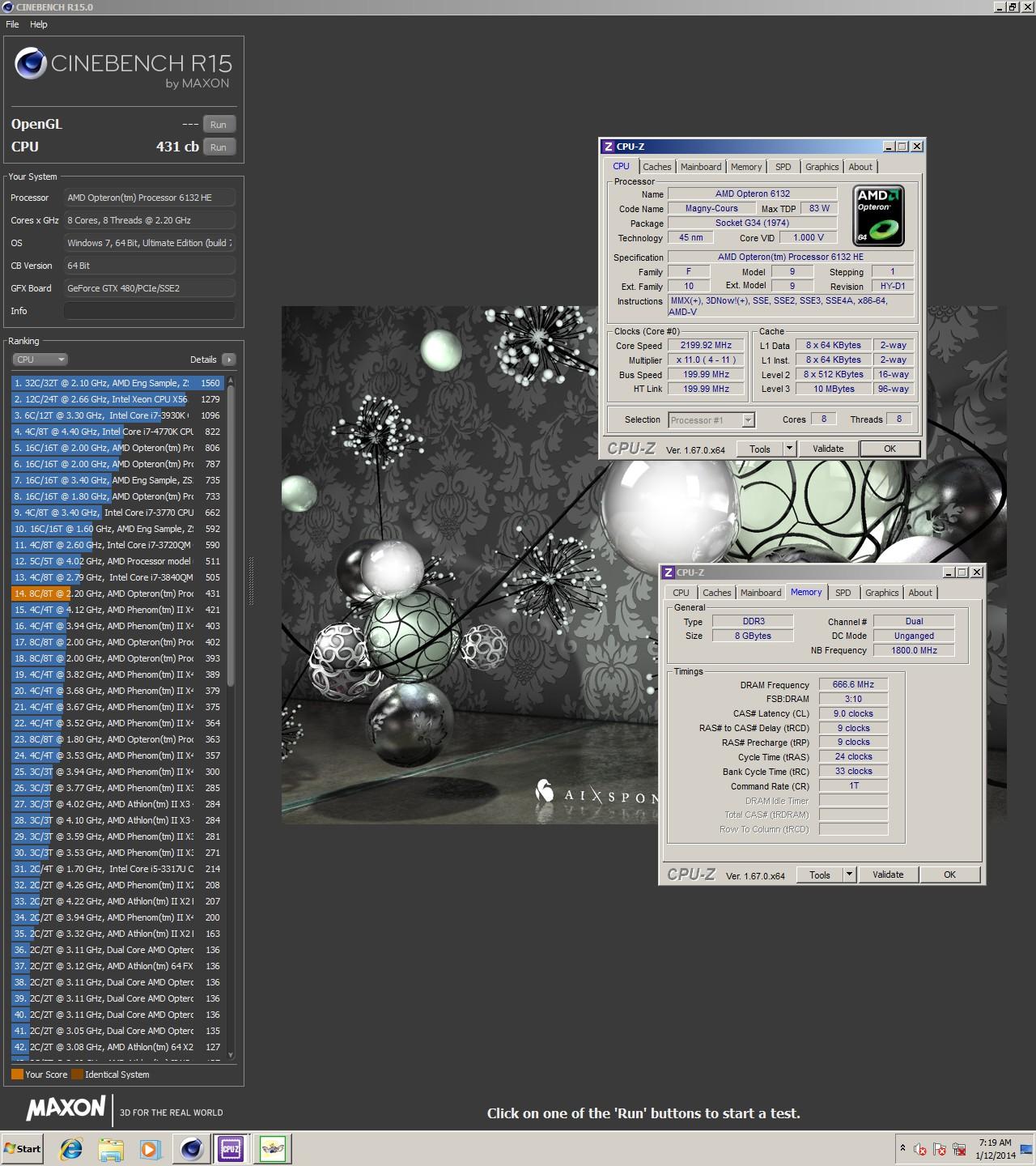Click the Cinebench R15 logo icon
Screen dimensions: 1036x1166
coord(30,64)
